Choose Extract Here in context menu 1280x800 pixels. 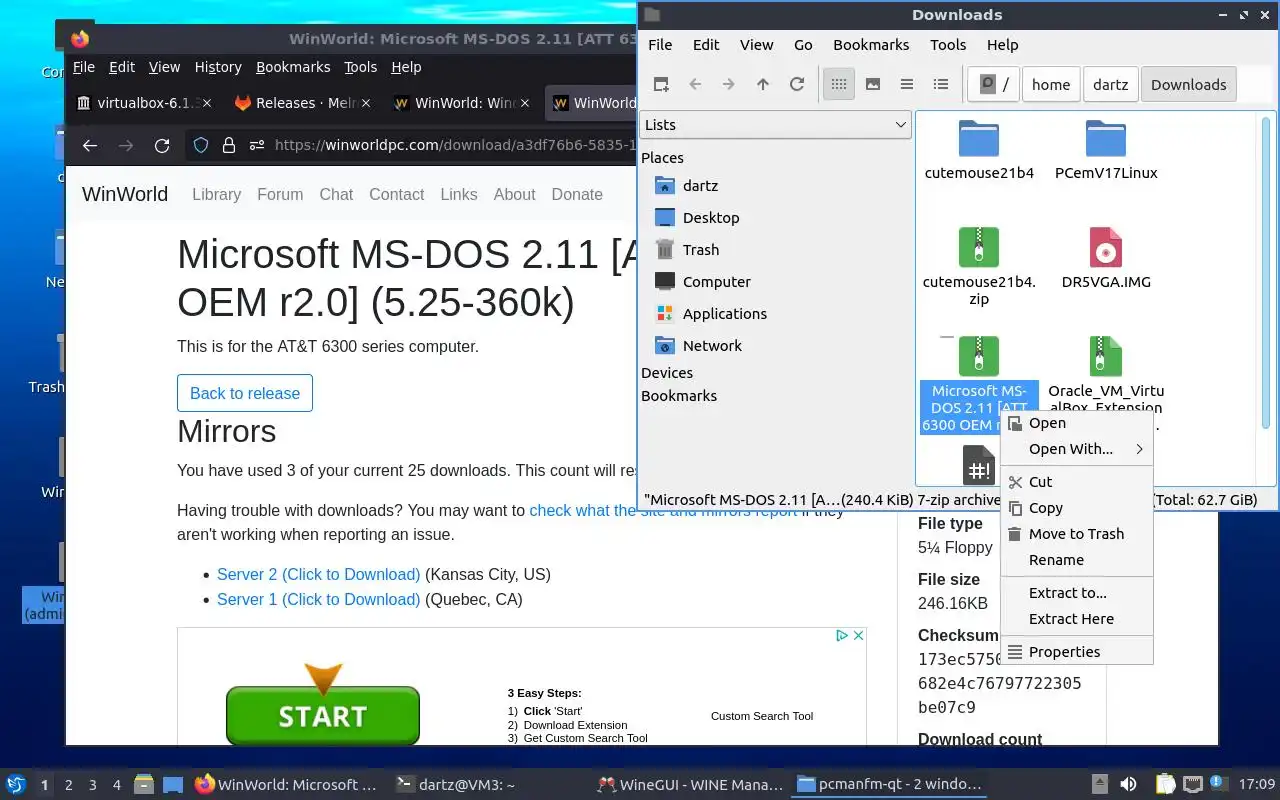pos(1077,619)
